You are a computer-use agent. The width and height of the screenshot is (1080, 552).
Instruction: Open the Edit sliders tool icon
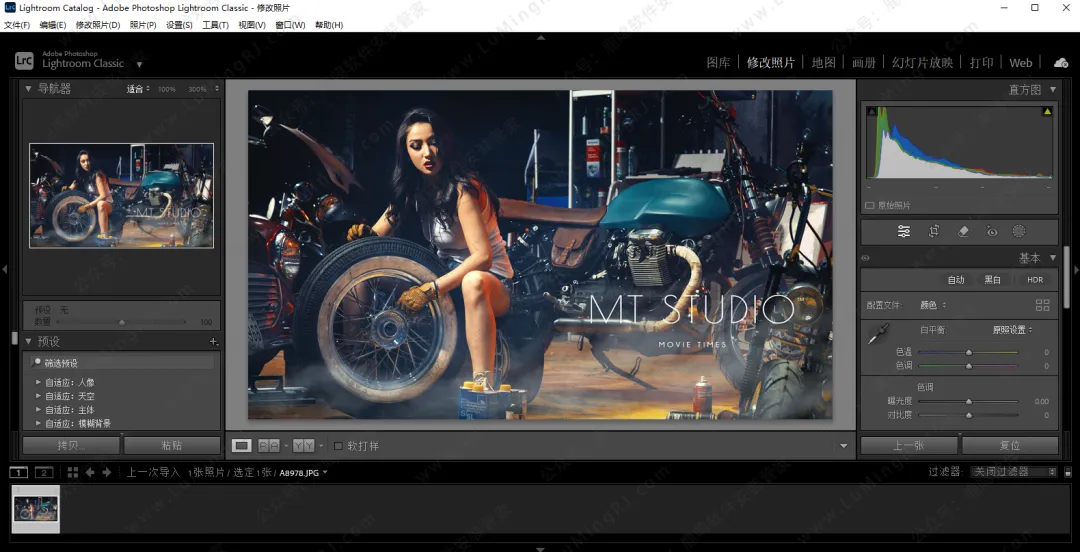(x=904, y=231)
